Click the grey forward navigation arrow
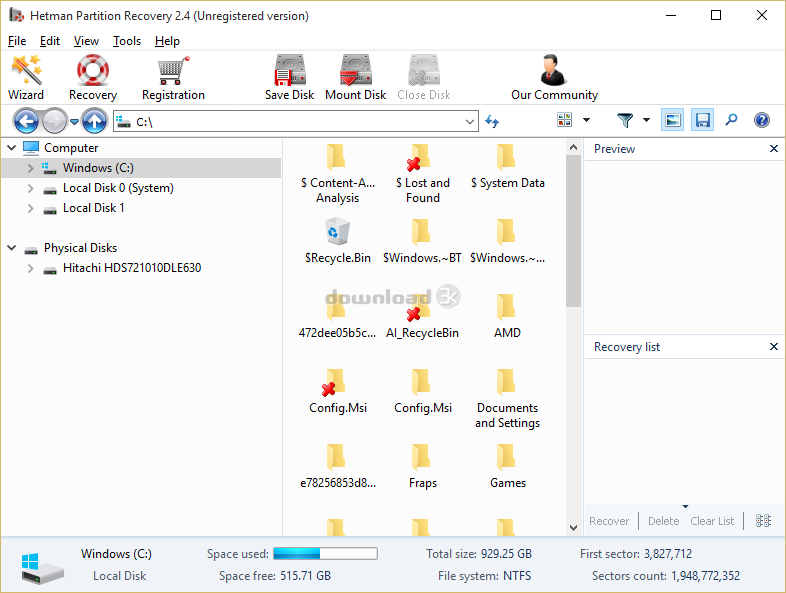786x593 pixels. pos(54,121)
